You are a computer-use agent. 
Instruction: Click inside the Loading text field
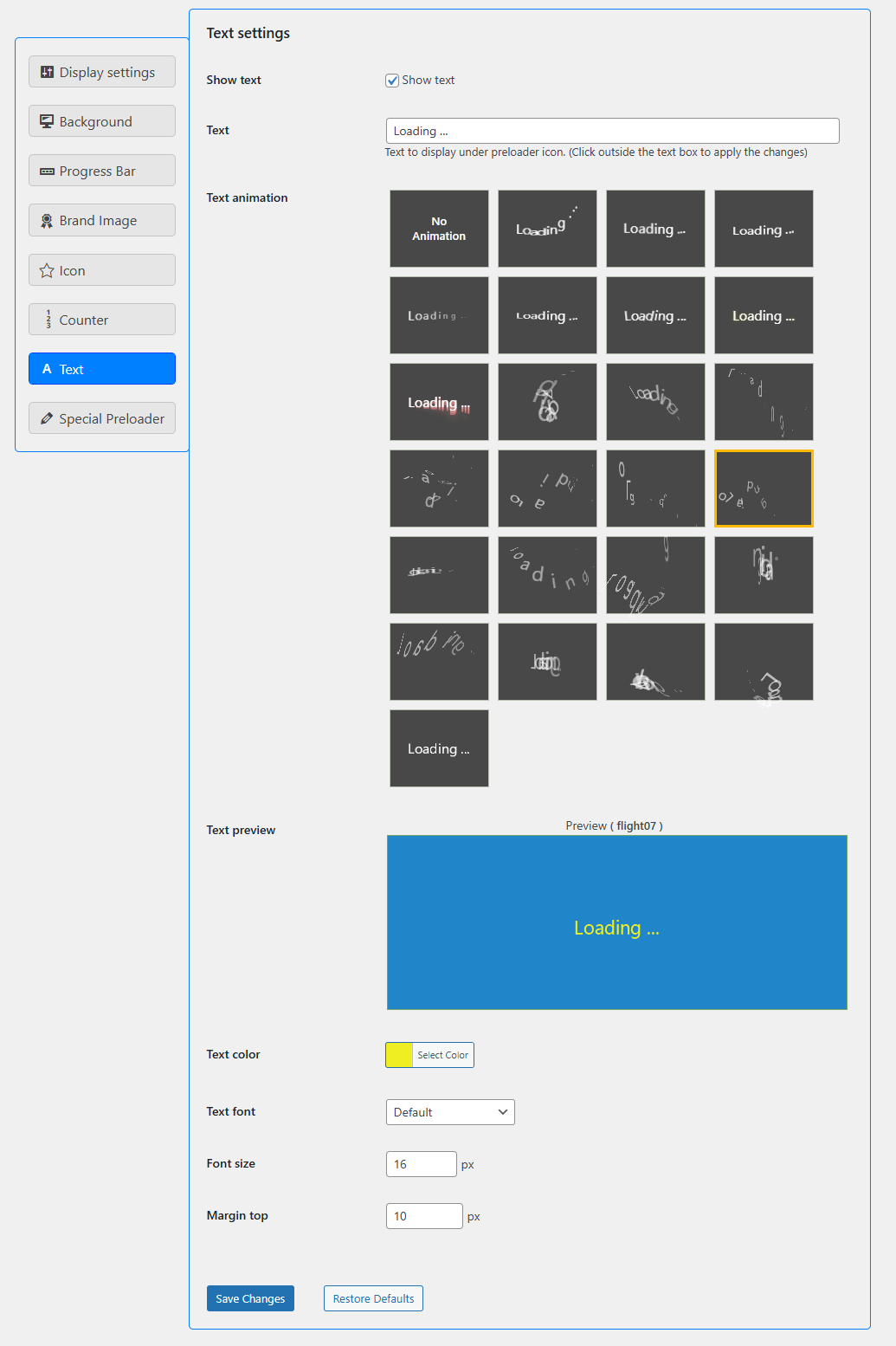pos(612,131)
